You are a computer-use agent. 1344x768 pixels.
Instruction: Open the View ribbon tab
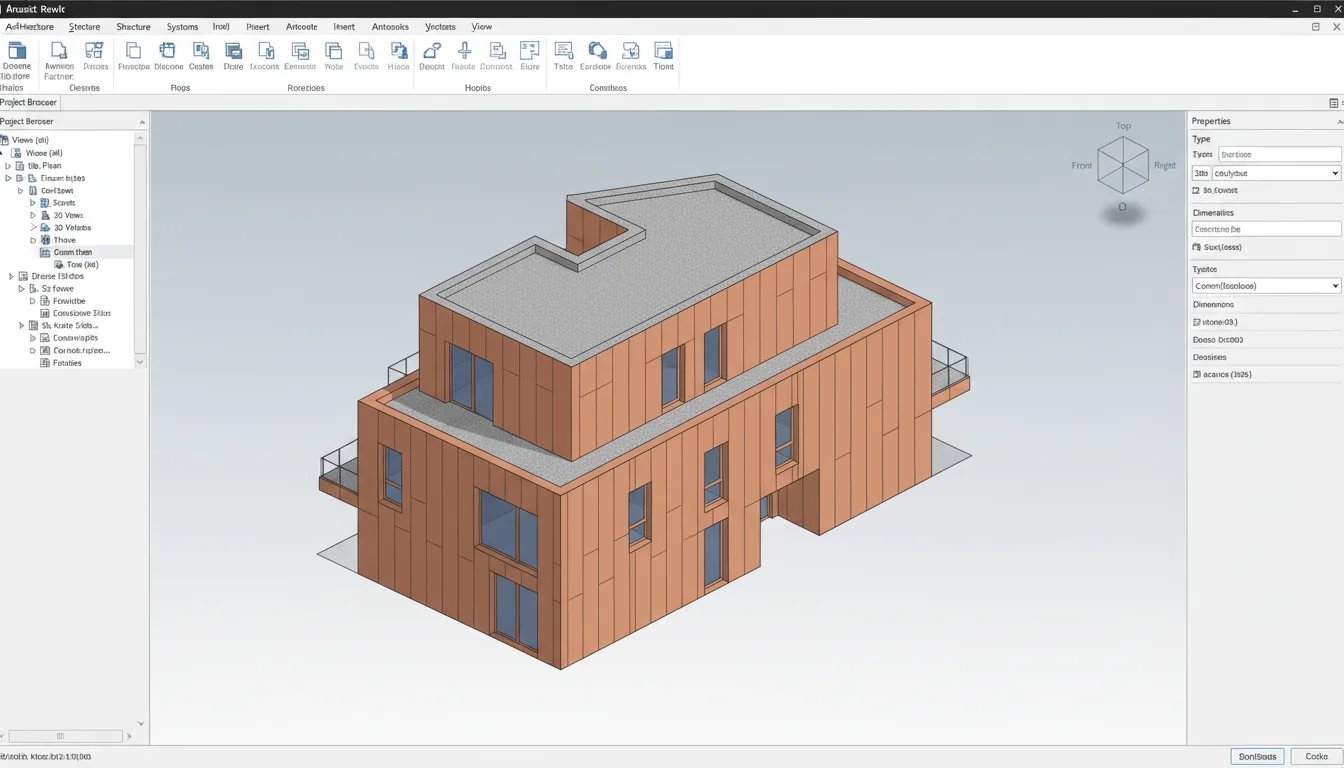(481, 27)
